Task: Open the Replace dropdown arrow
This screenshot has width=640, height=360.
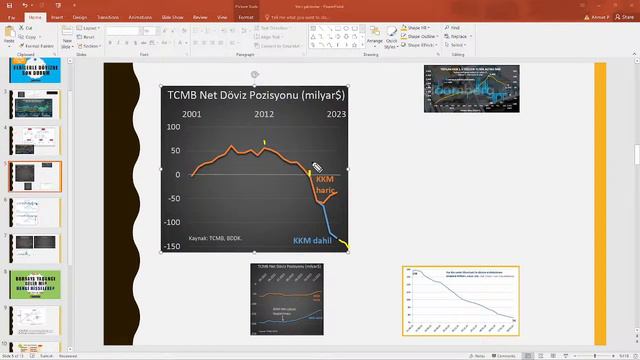Action: [x=471, y=36]
